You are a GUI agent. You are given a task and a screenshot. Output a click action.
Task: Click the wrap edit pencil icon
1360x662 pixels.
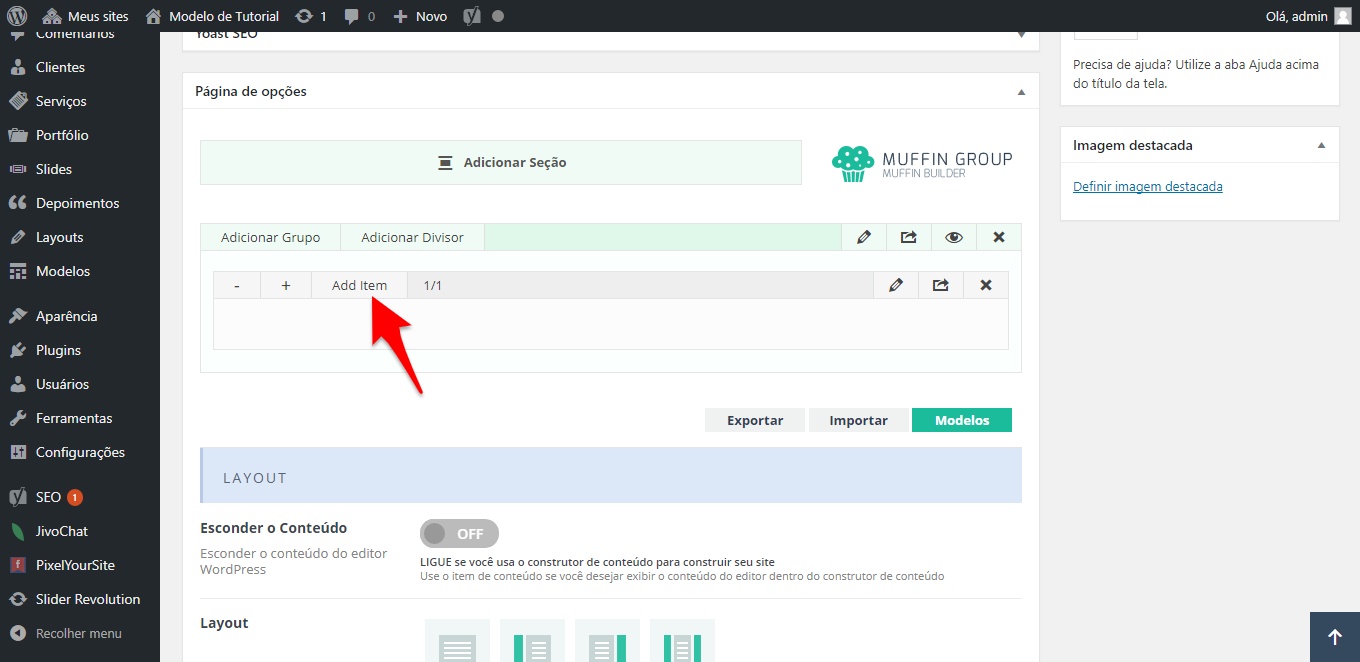(x=896, y=285)
